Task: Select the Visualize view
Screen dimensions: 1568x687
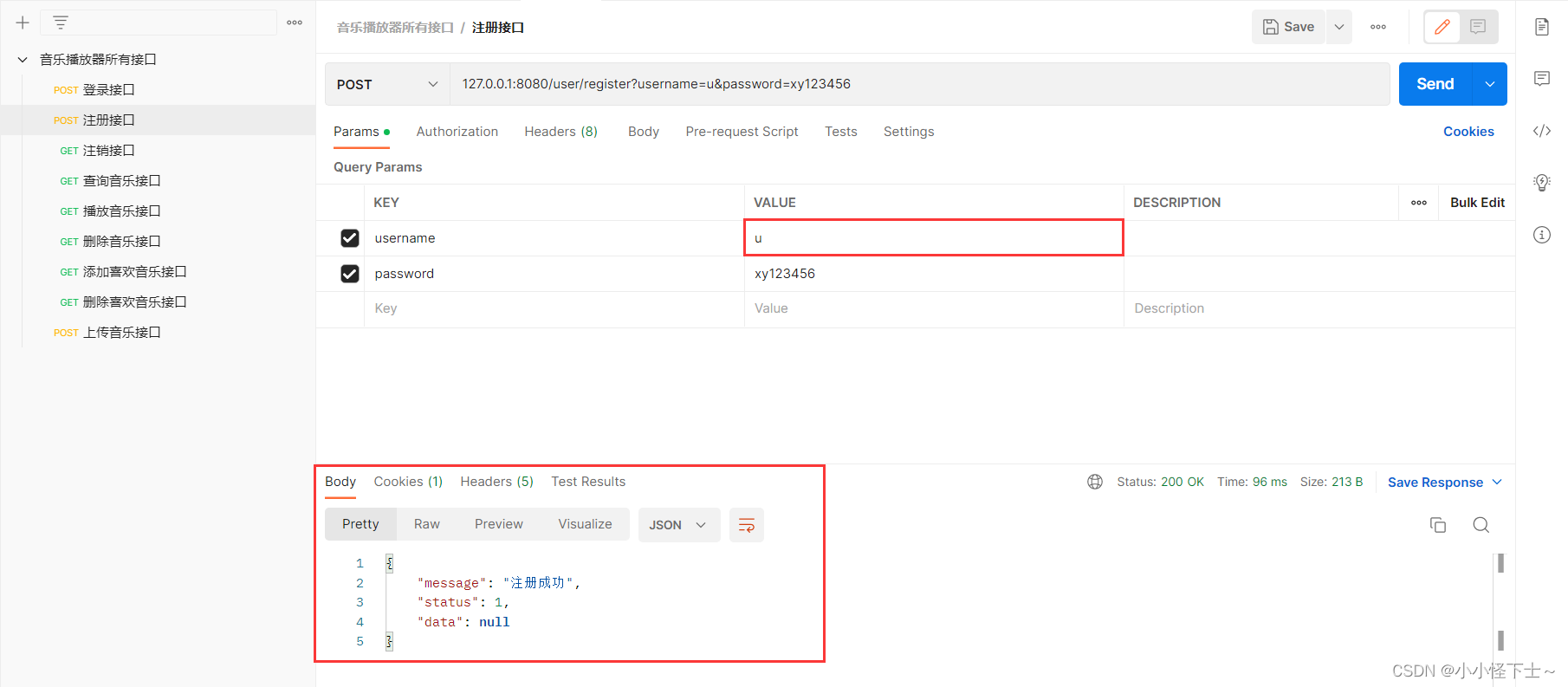Action: pyautogui.click(x=585, y=524)
